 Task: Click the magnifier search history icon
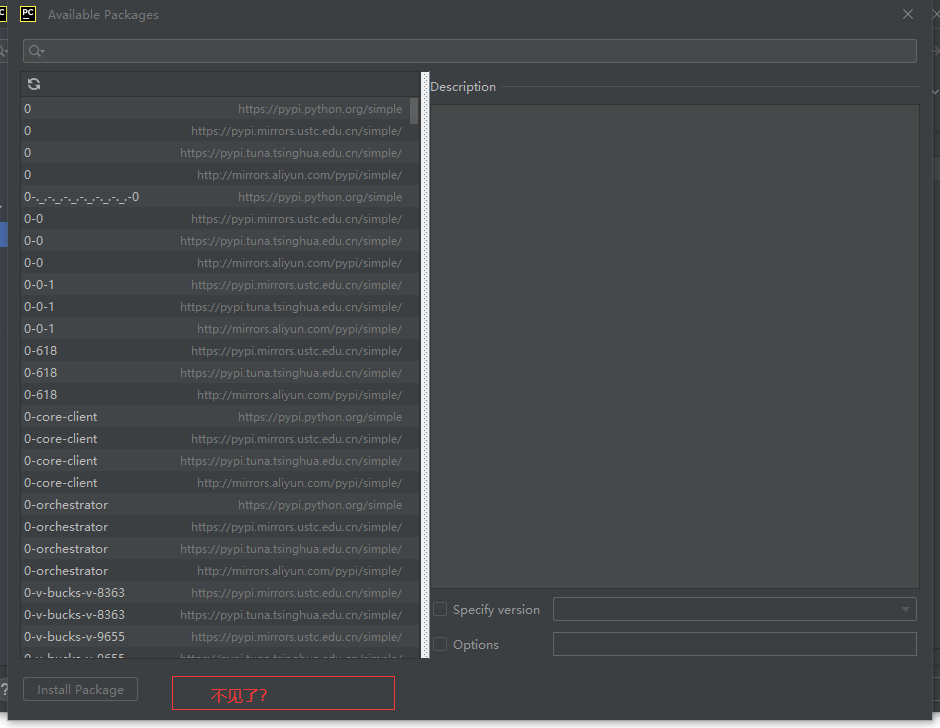tap(36, 51)
